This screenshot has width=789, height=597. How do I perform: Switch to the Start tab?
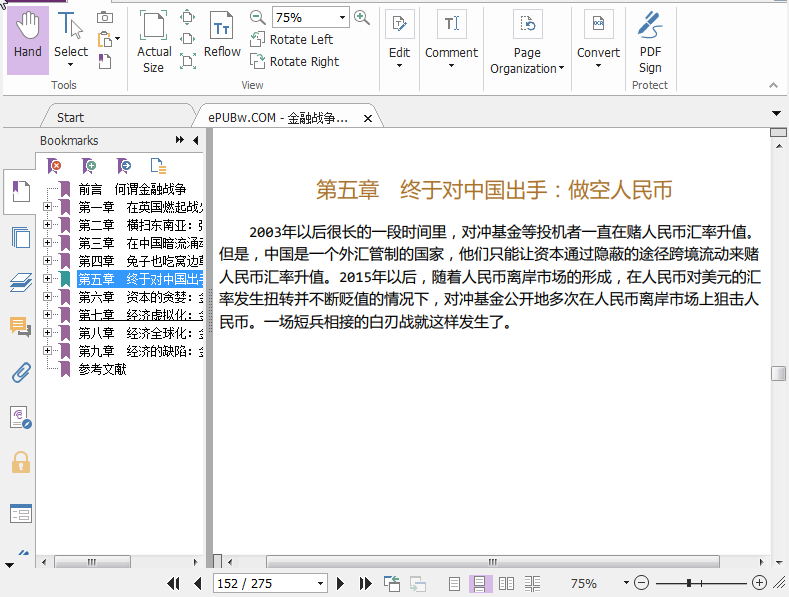pyautogui.click(x=70, y=118)
